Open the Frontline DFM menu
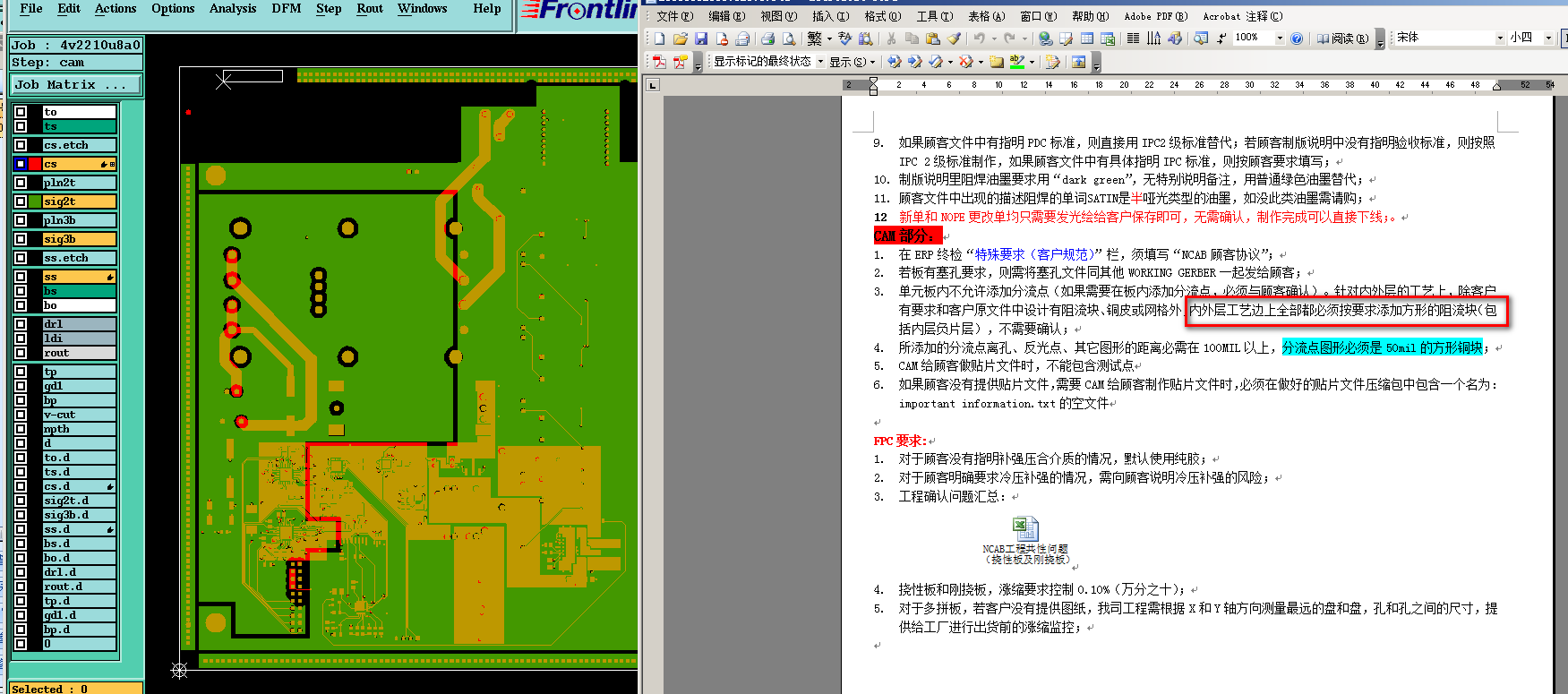1568x694 pixels. point(287,9)
